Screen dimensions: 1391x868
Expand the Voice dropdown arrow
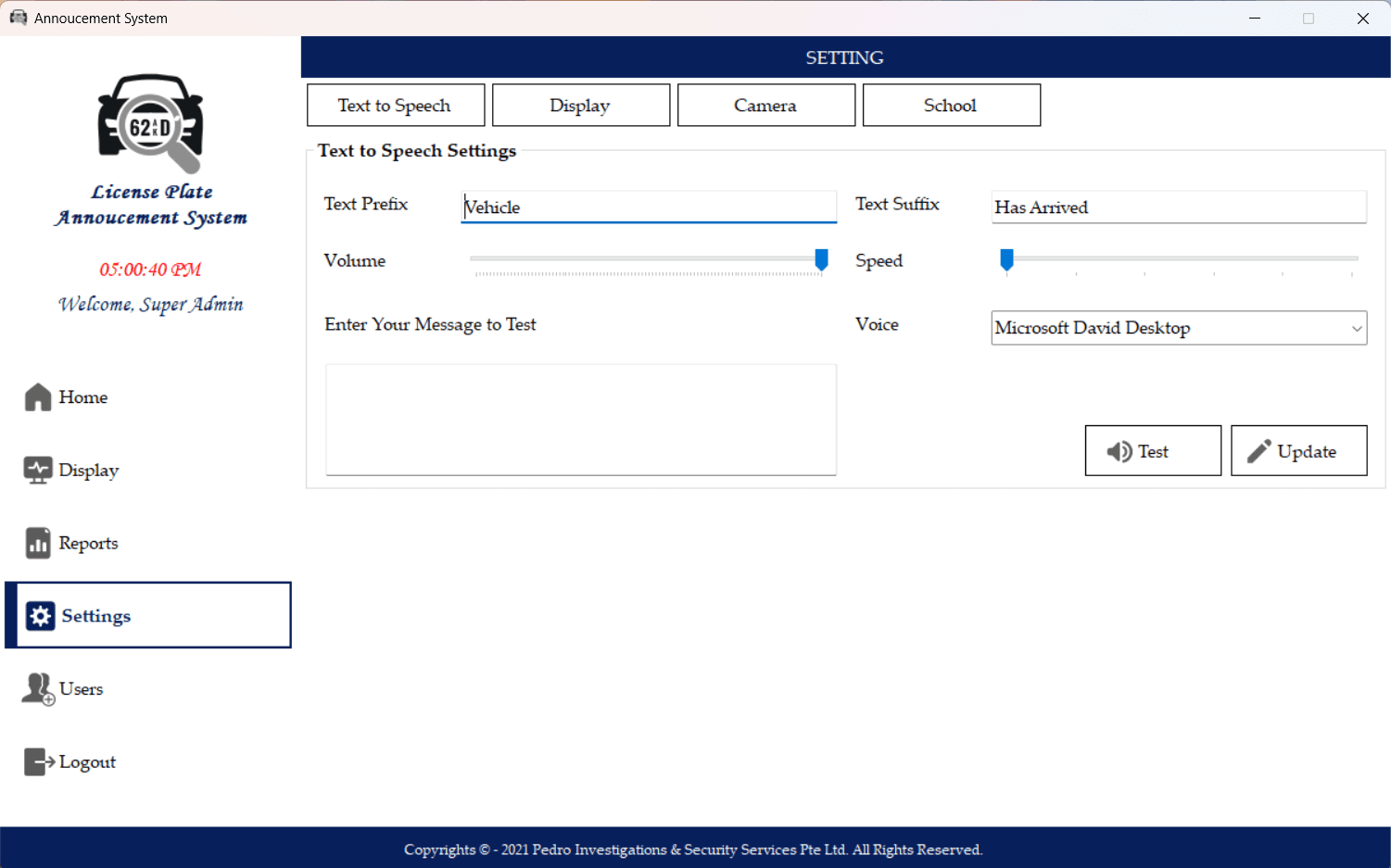tap(1356, 328)
